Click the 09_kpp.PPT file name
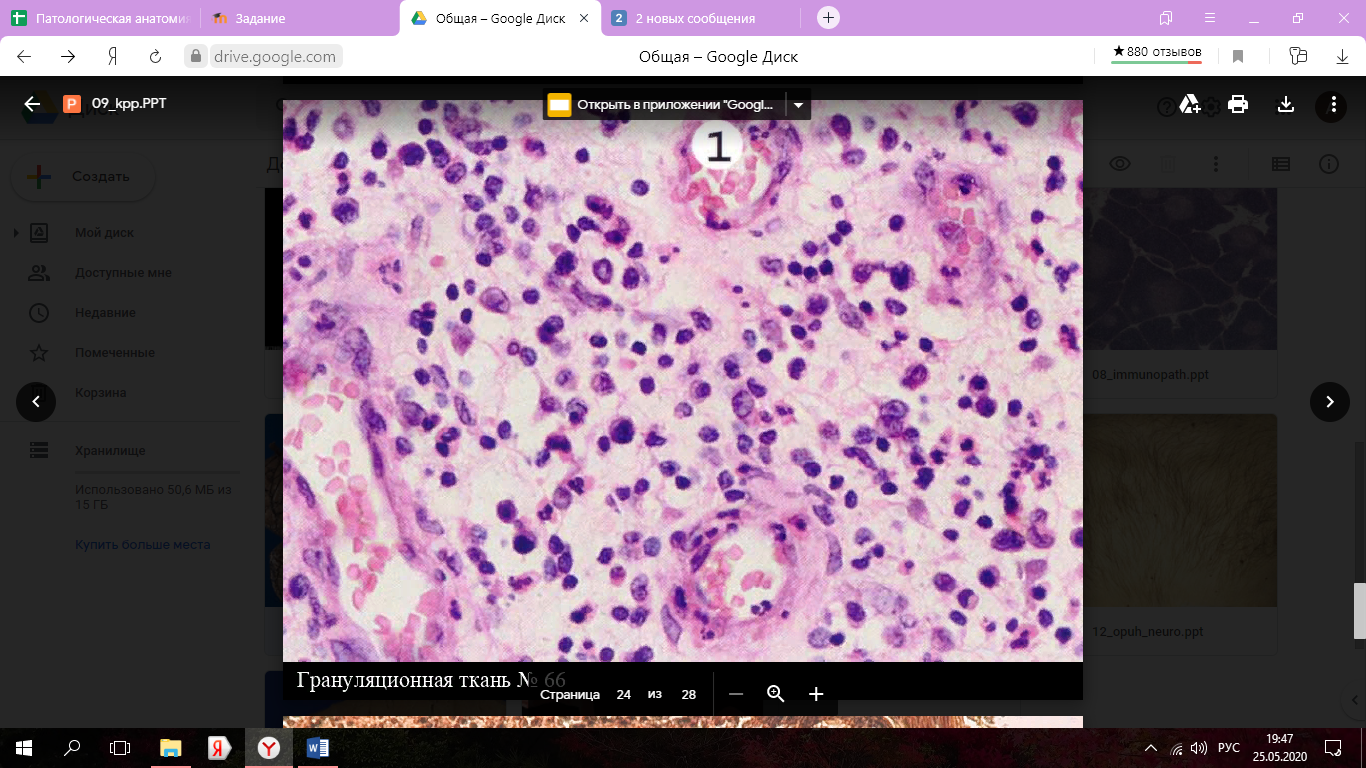This screenshot has height=768, width=1366. tap(129, 103)
